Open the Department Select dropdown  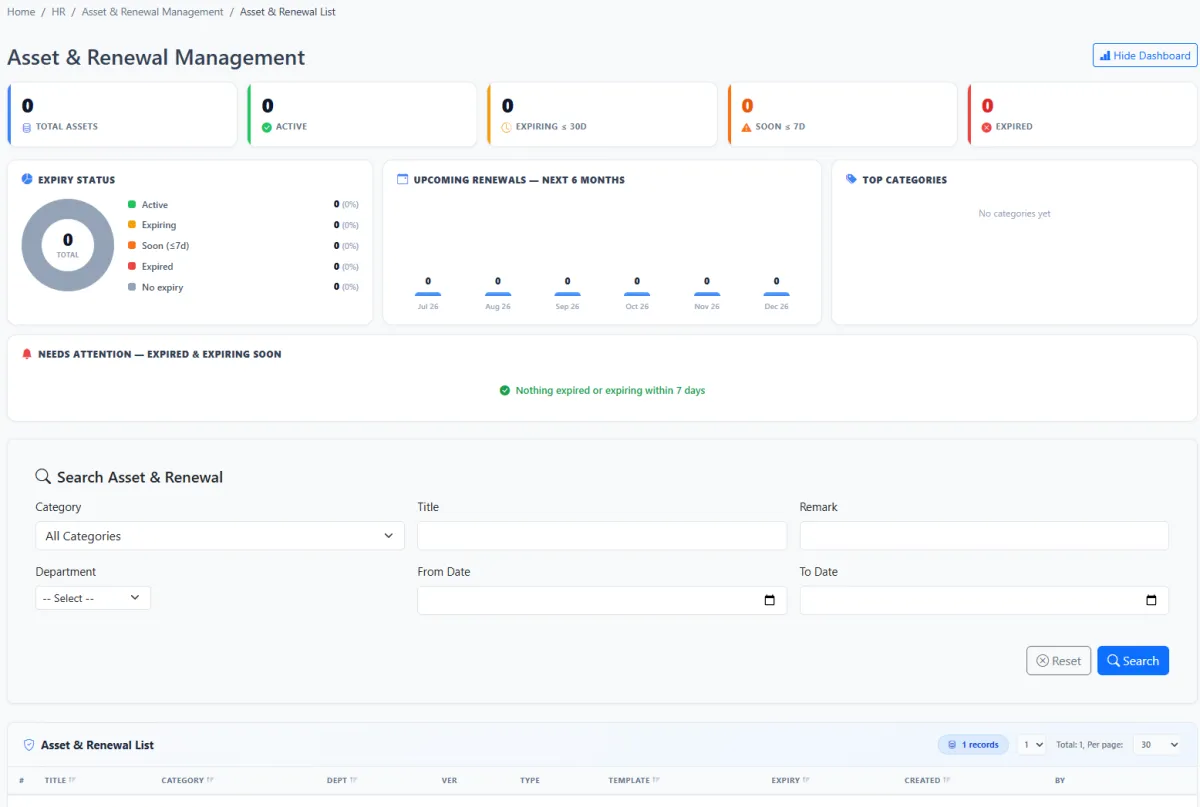click(93, 598)
